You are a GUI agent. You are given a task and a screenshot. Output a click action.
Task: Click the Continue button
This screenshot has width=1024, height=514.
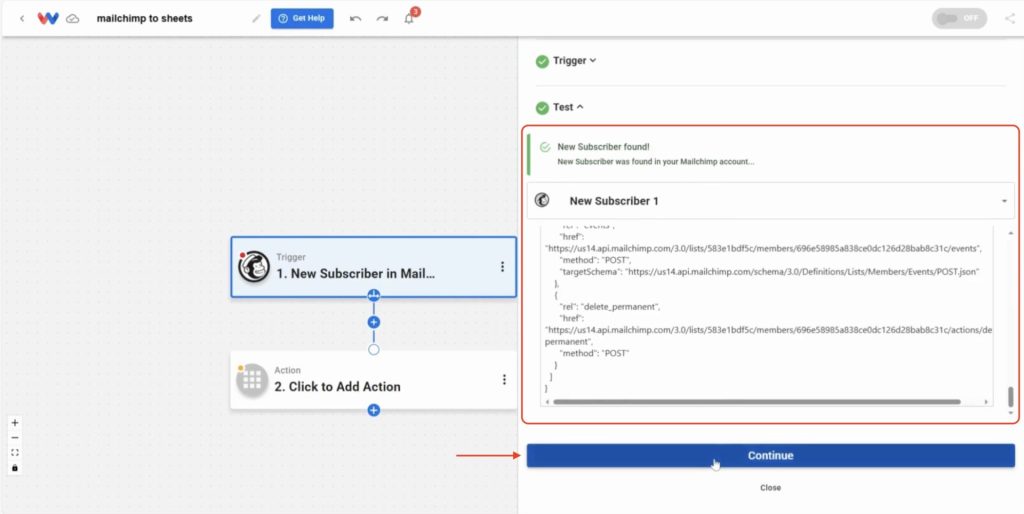[771, 456]
